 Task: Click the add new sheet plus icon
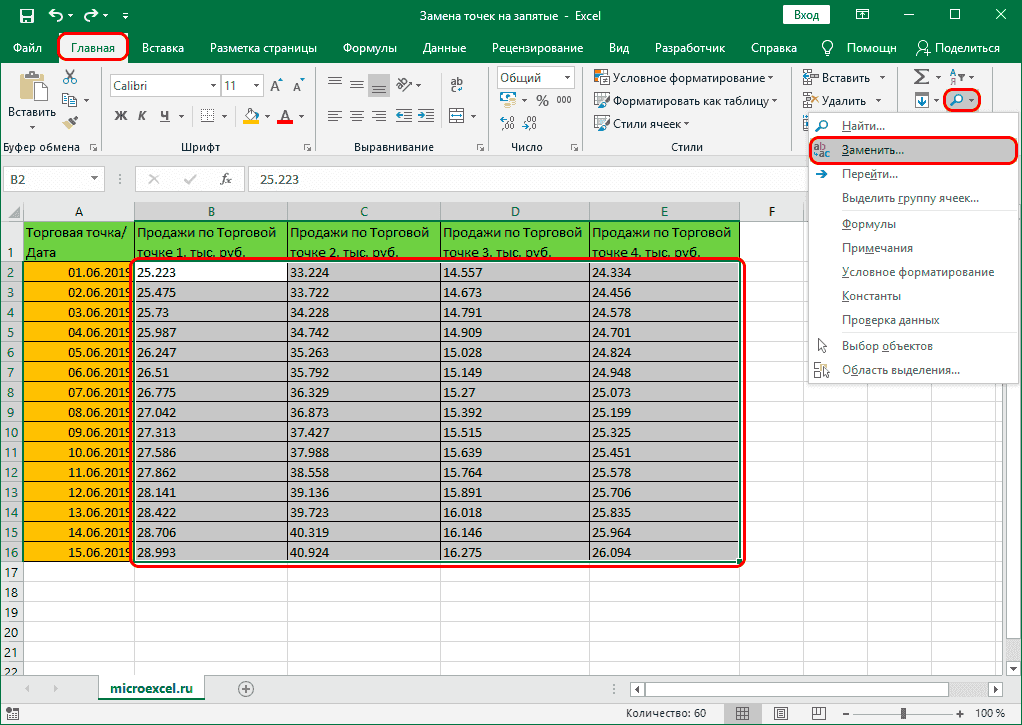[x=246, y=688]
